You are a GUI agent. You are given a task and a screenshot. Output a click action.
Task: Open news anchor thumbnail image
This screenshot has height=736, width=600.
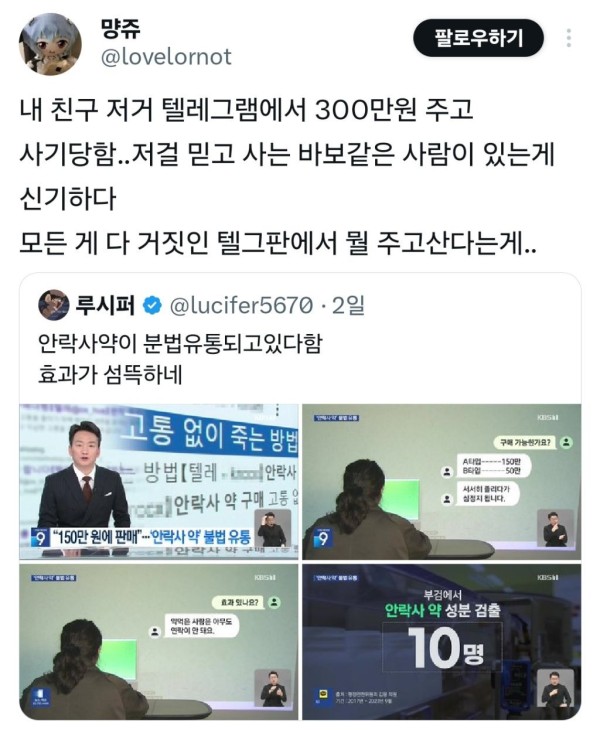(x=159, y=482)
